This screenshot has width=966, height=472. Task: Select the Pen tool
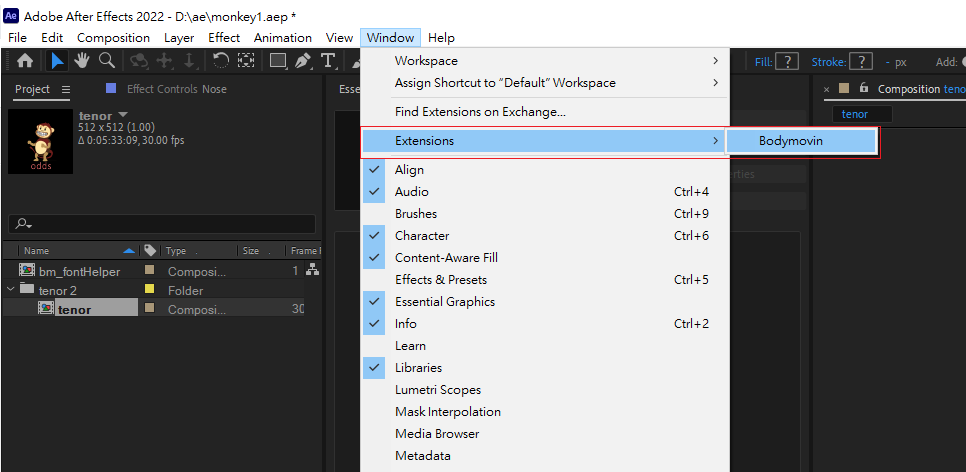click(303, 61)
